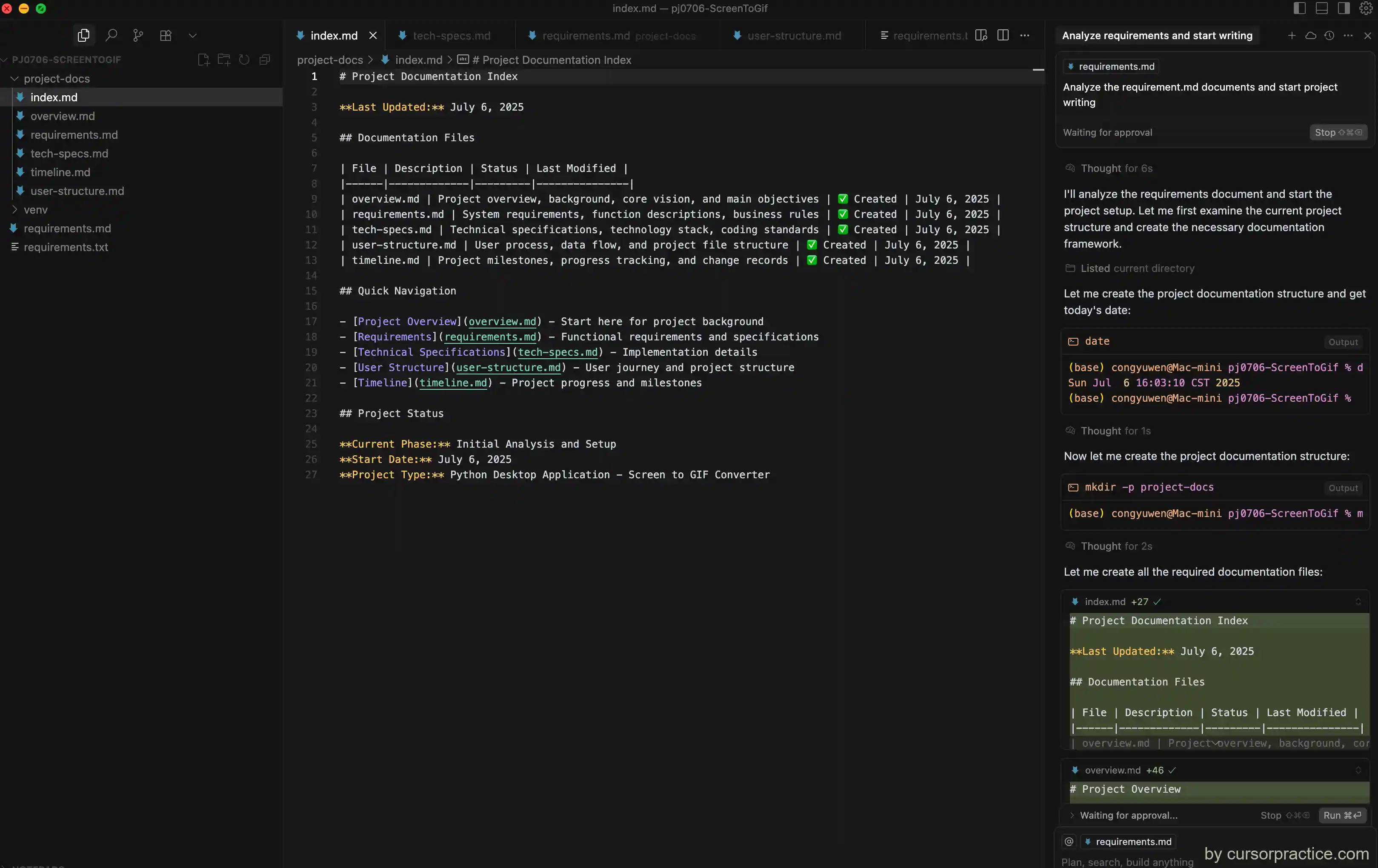Collapse all folders in explorer
Screen dimensions: 1378x868
pos(264,60)
